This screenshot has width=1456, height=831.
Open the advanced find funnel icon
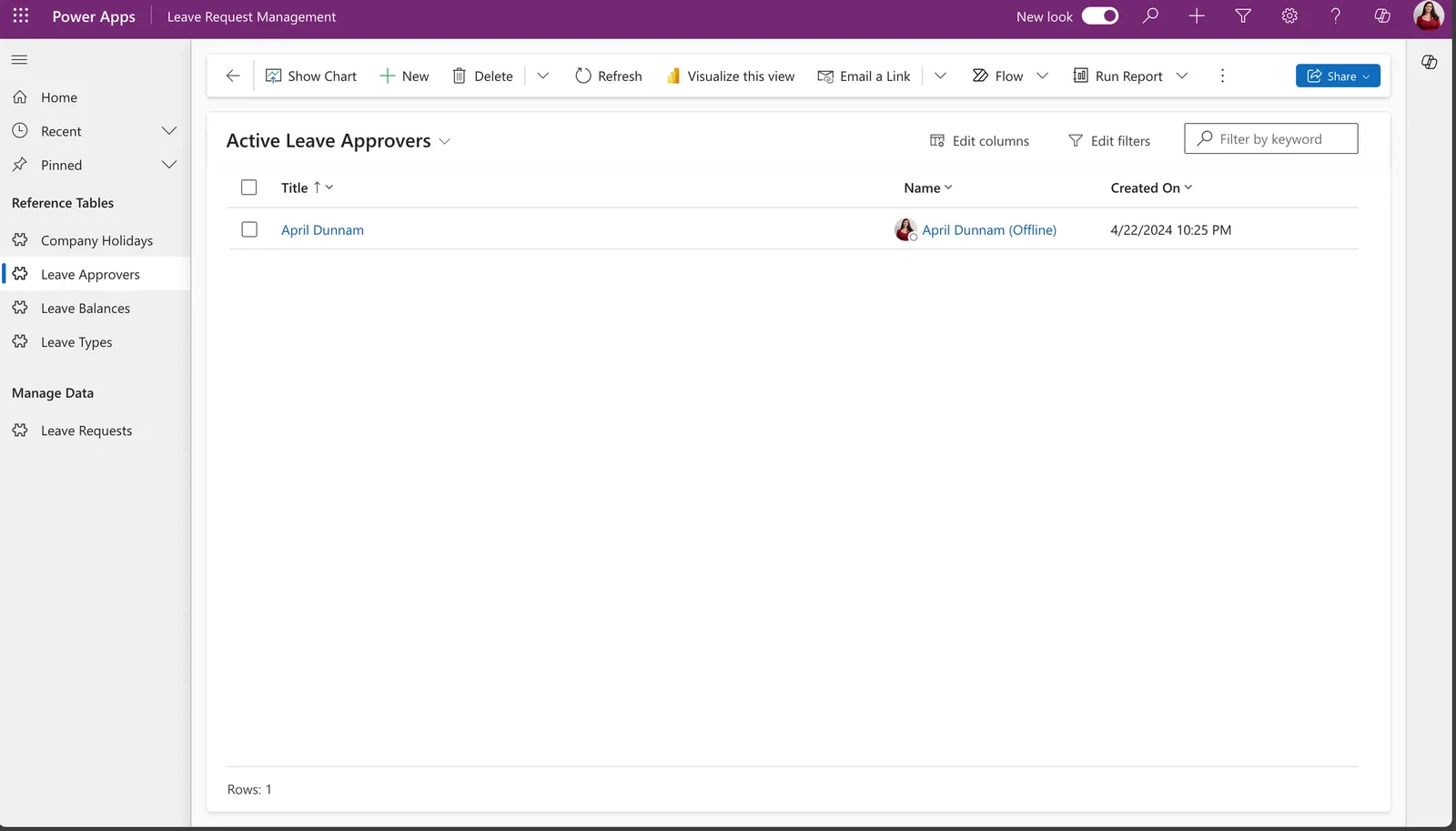click(x=1243, y=15)
